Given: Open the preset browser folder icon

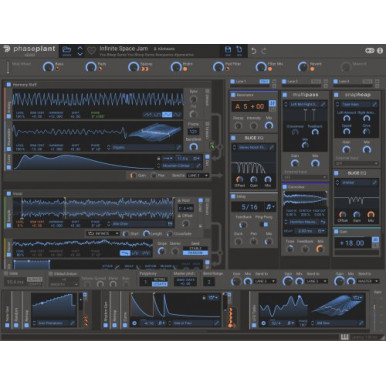Looking at the screenshot, I should click(x=67, y=50).
